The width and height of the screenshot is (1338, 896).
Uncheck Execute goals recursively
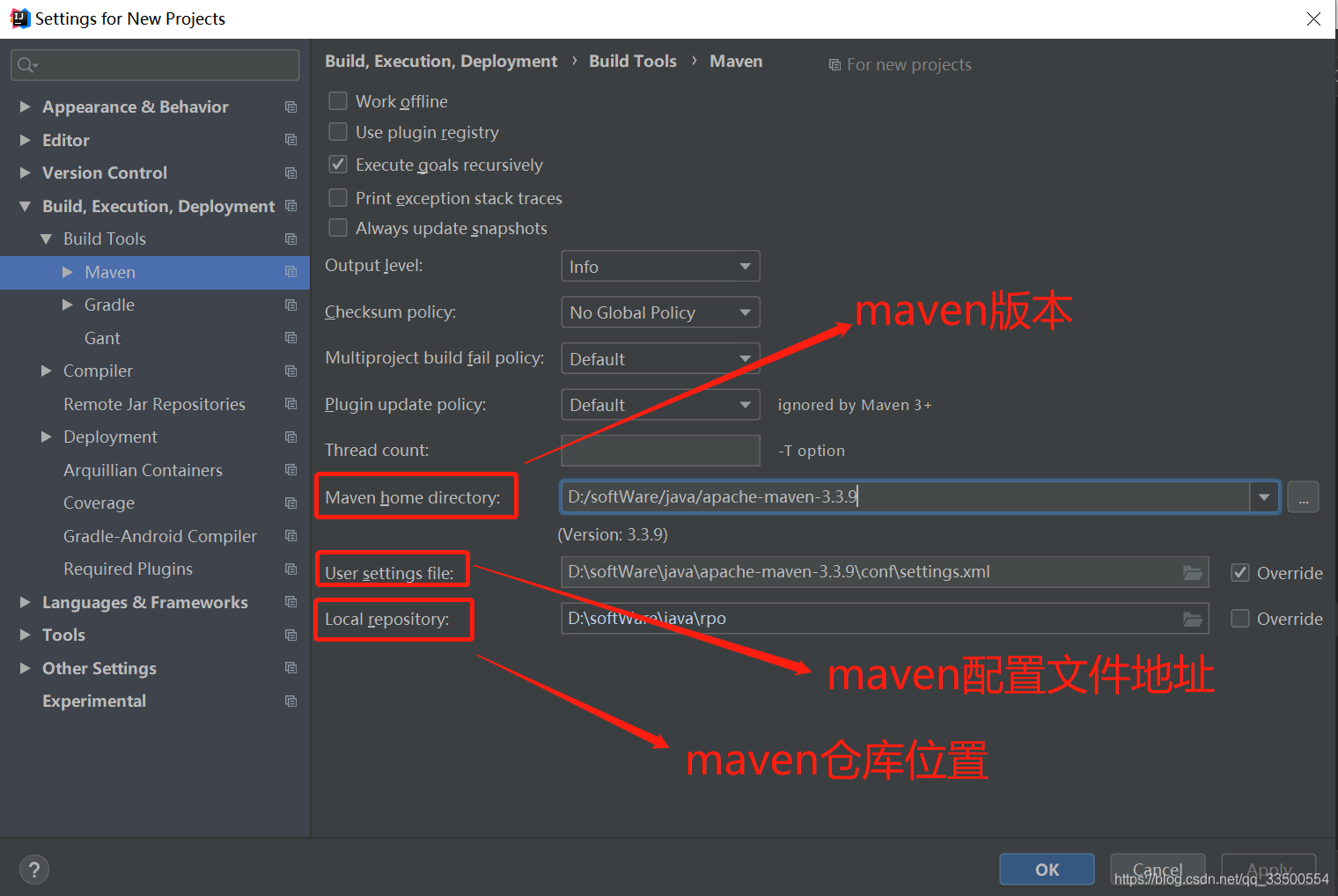(338, 165)
